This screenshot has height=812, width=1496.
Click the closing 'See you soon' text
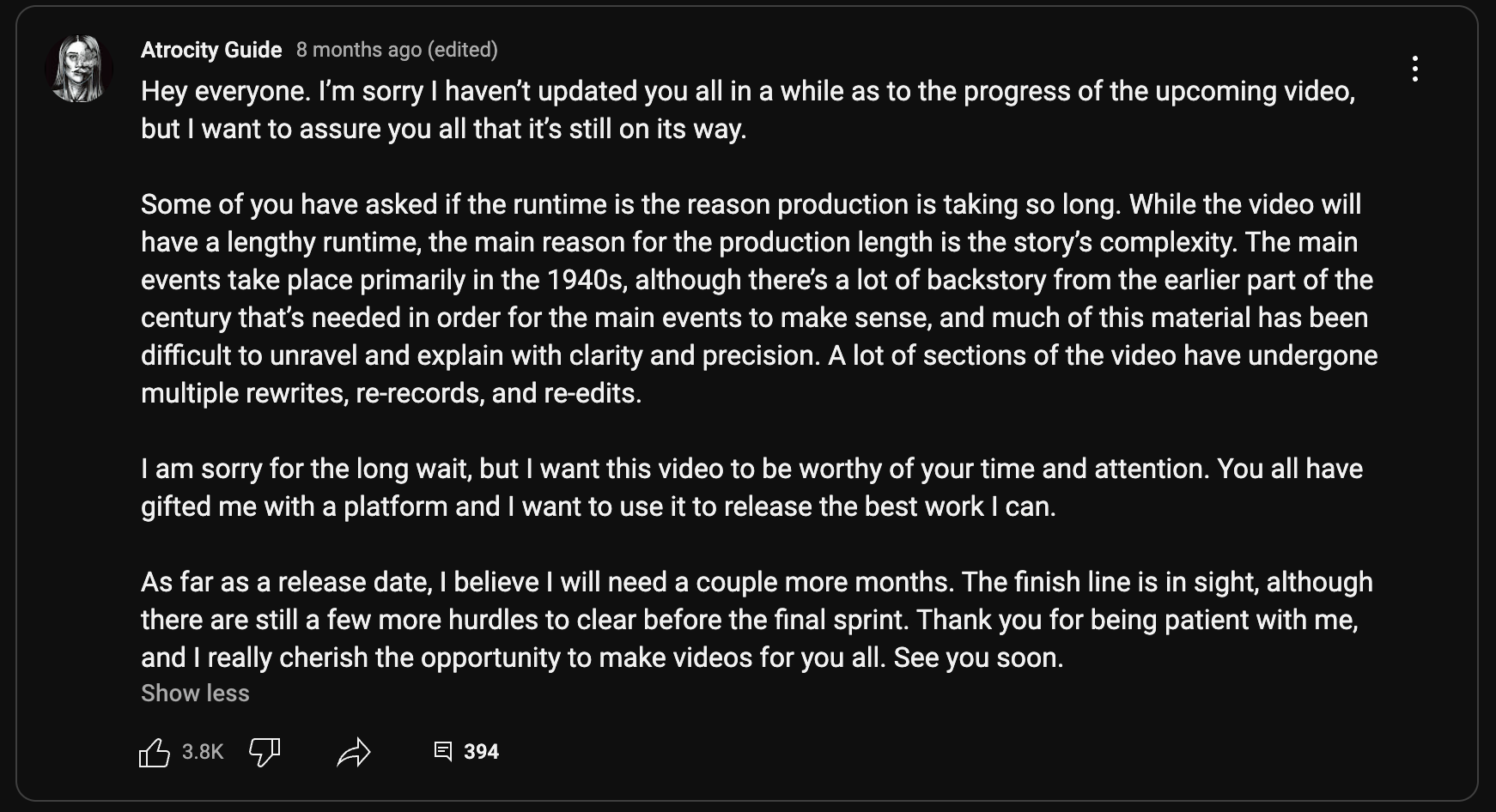point(978,657)
